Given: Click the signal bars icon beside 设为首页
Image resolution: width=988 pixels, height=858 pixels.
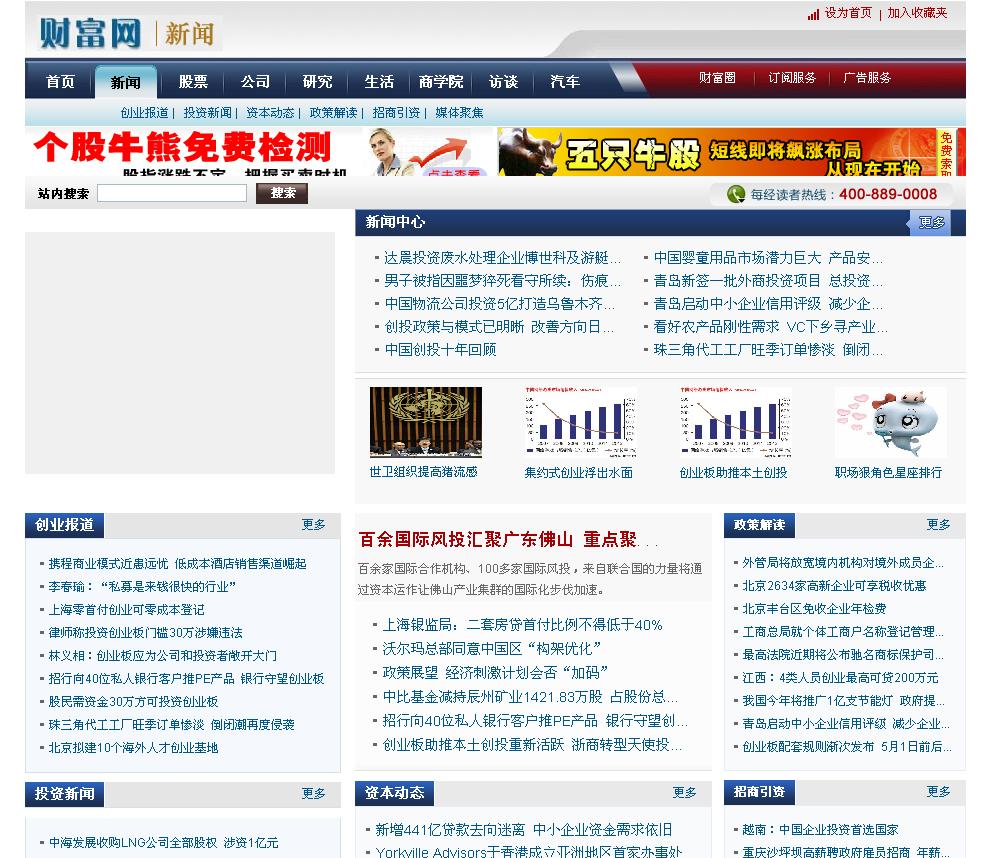Looking at the screenshot, I should [x=813, y=14].
